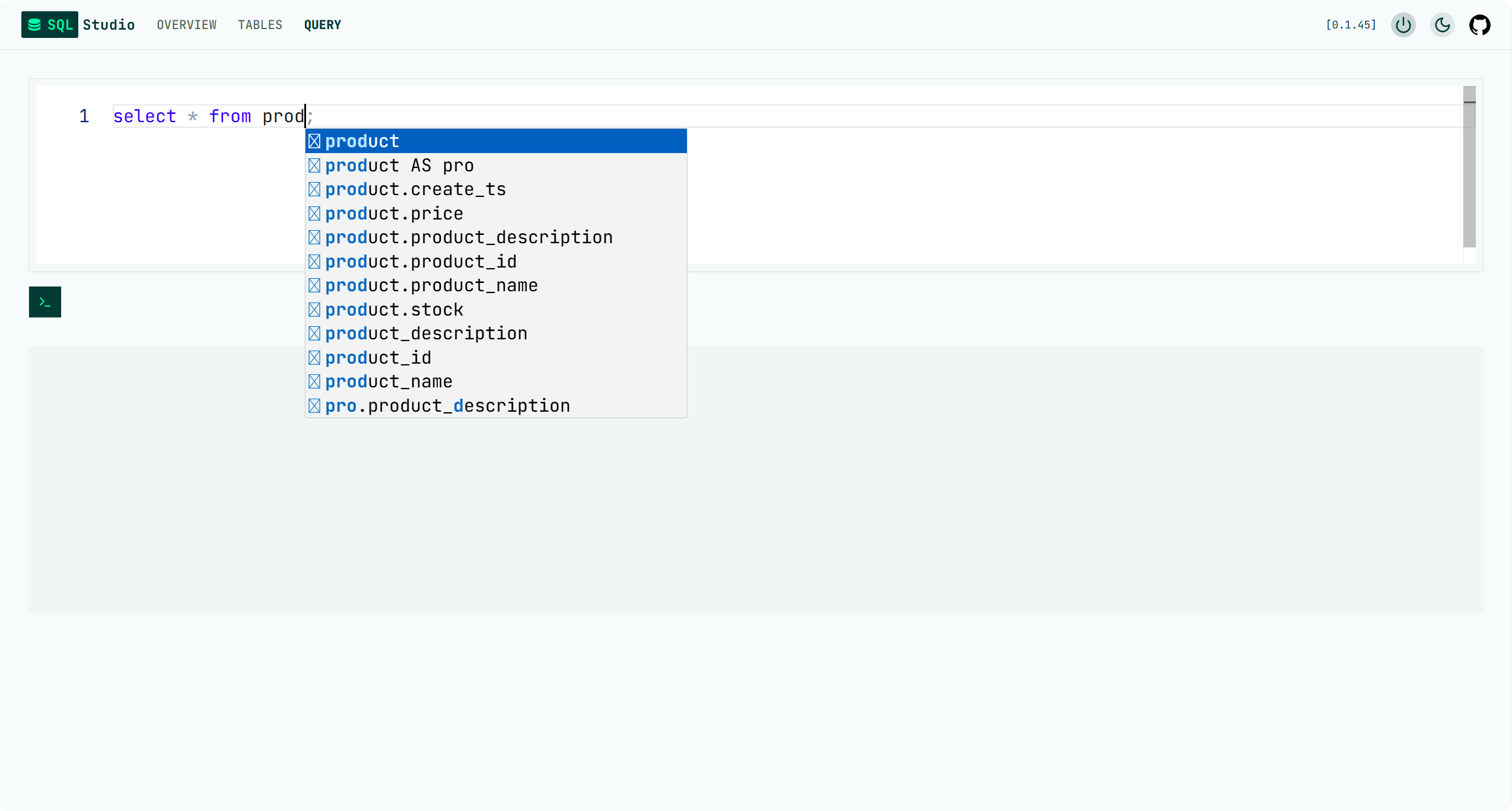Viewport: 1512px width, 811px height.
Task: Click the version number 0.1.45 label
Action: click(1351, 25)
